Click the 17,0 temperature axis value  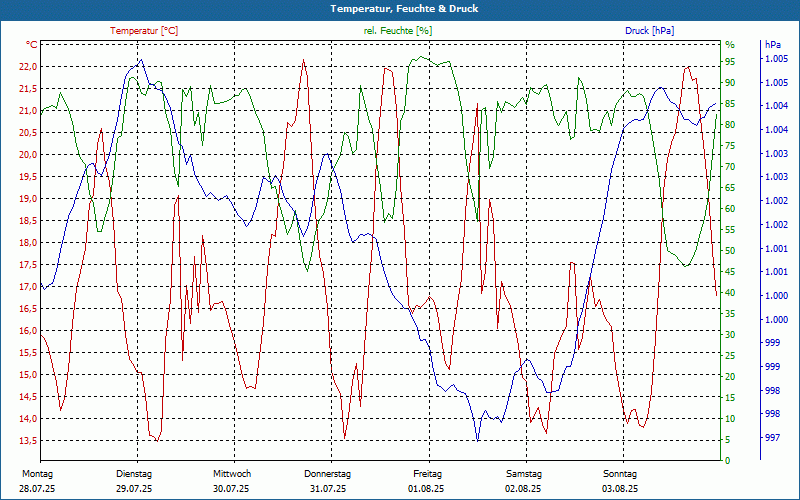tap(28, 287)
